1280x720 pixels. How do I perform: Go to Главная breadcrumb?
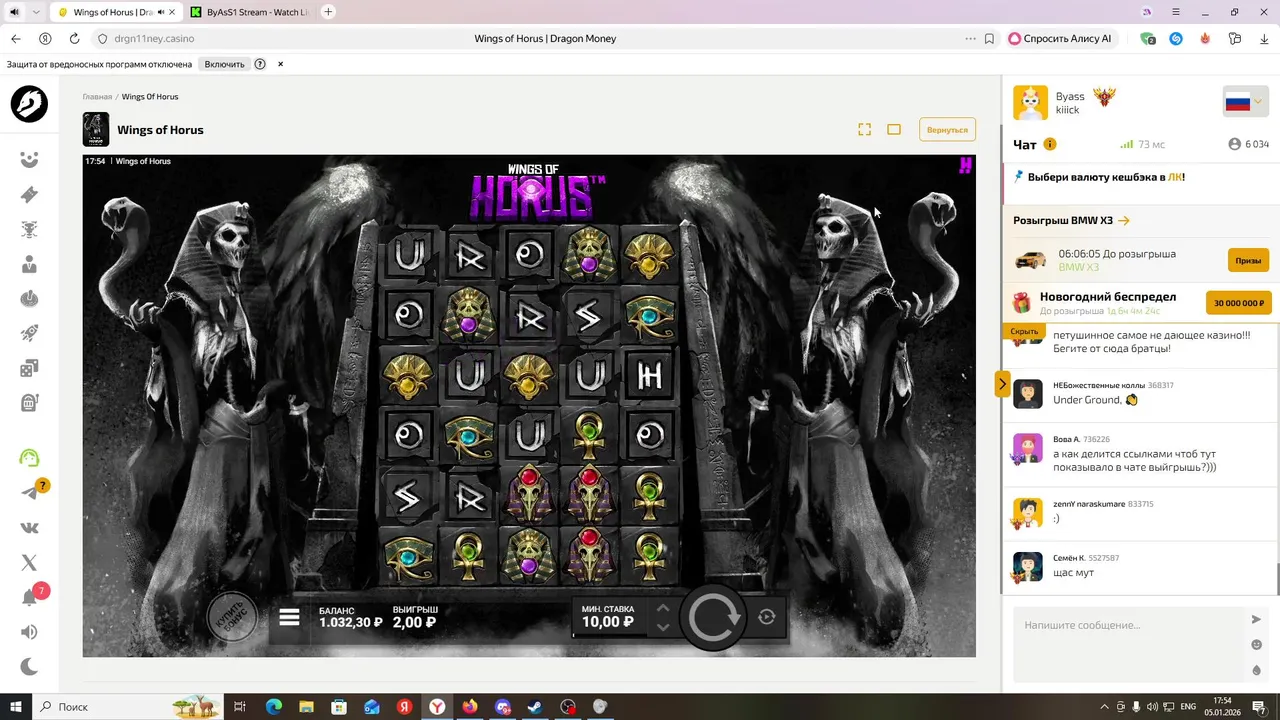pos(97,97)
